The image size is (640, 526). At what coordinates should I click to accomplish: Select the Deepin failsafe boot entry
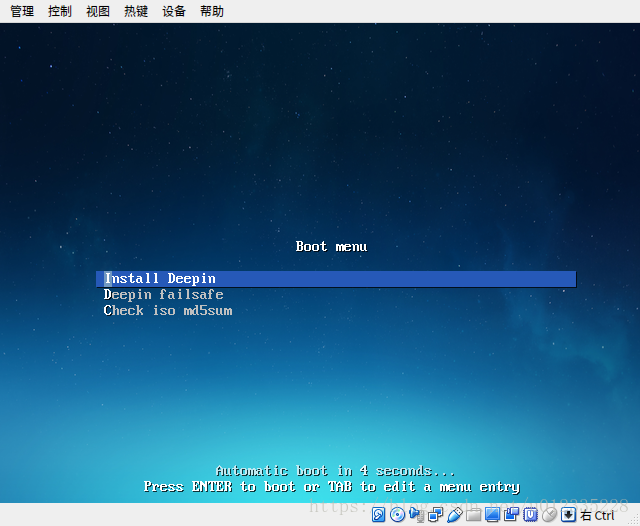coord(163,295)
